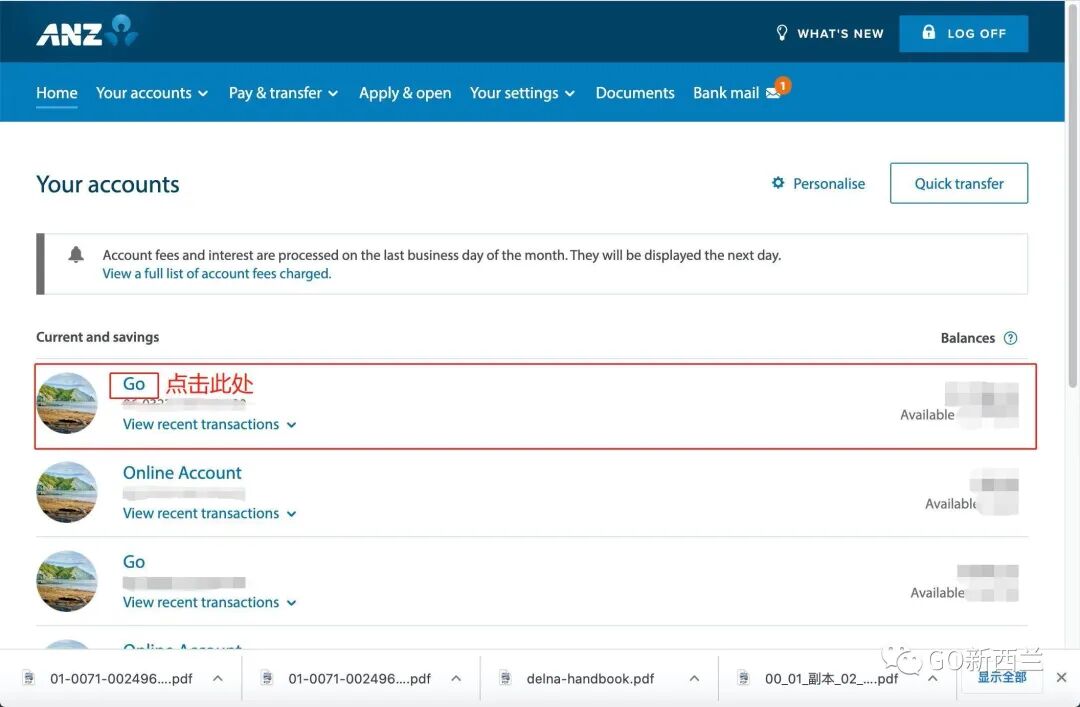This screenshot has width=1080, height=707.
Task: Open the Balances help question mark
Action: [1011, 337]
